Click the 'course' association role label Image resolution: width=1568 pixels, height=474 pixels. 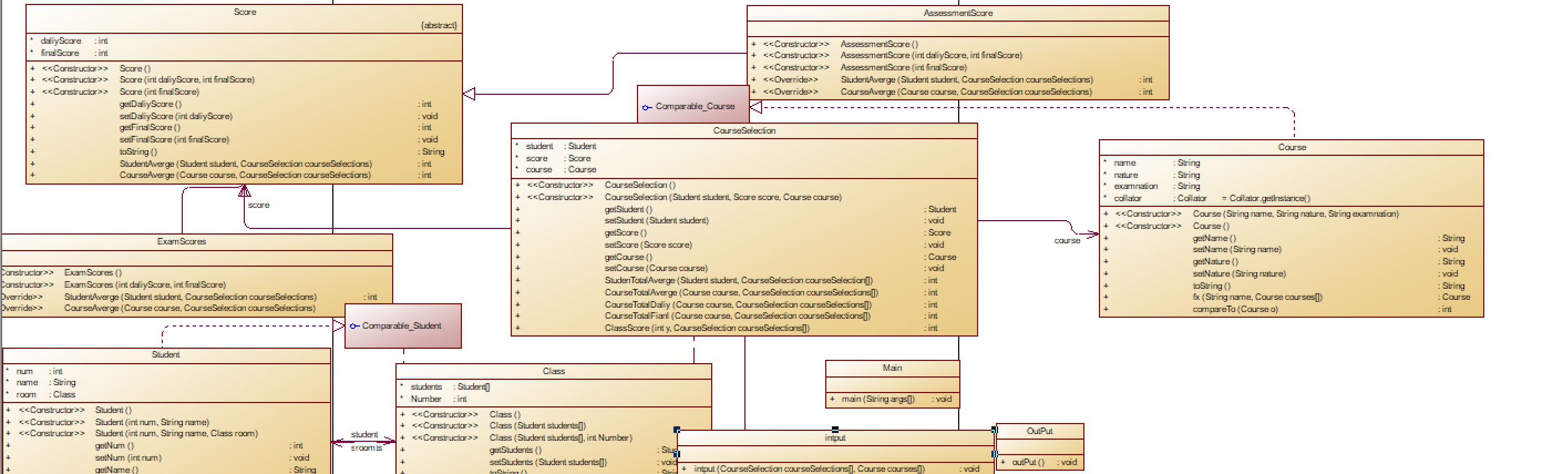(x=1067, y=241)
